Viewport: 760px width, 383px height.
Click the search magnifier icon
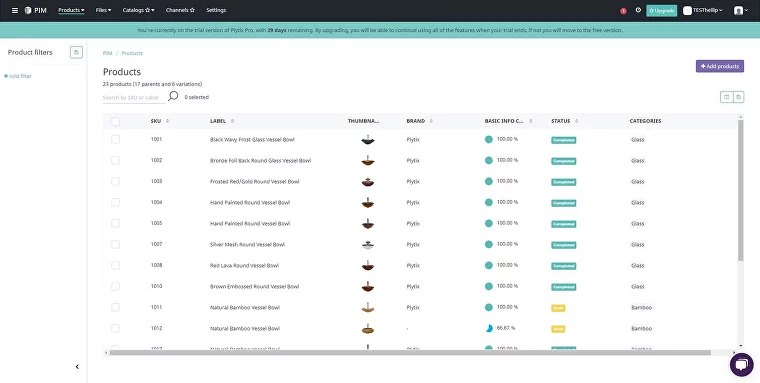coord(173,96)
